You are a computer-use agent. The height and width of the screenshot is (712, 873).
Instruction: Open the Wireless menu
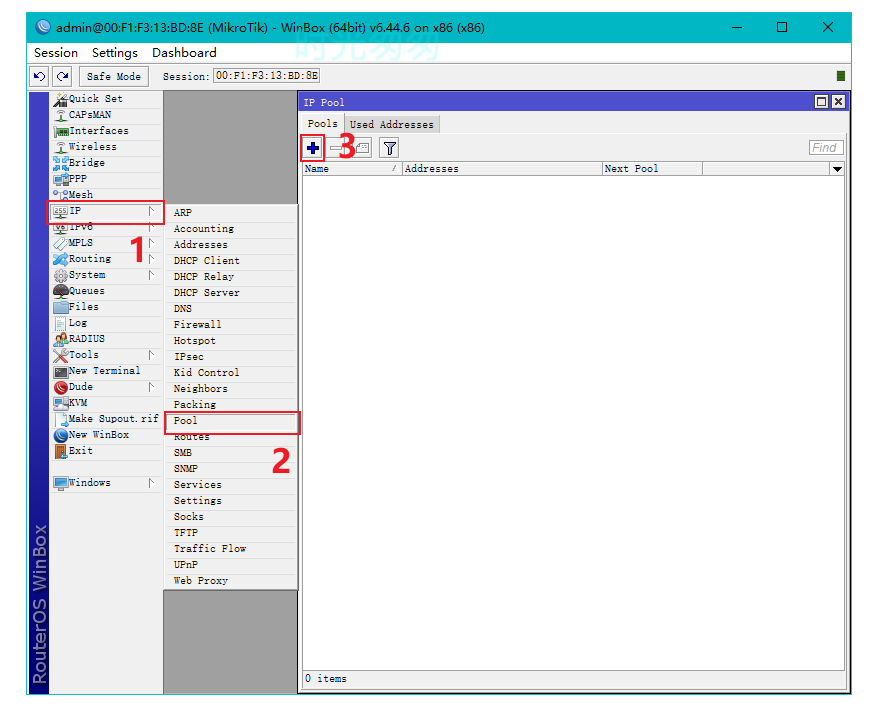[106, 147]
